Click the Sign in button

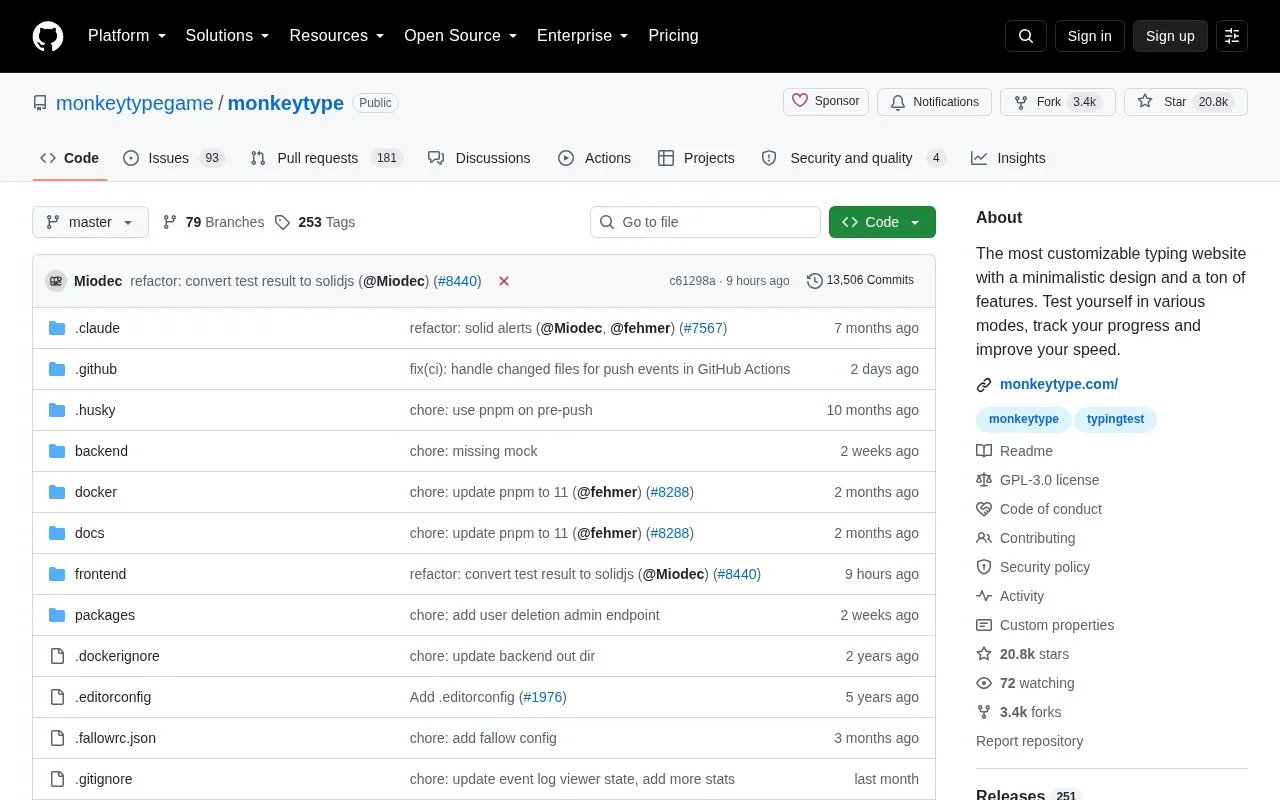(x=1089, y=36)
